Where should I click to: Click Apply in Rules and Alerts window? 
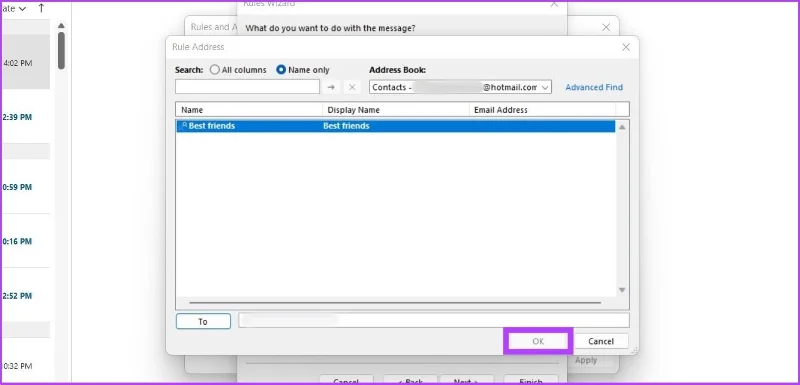586,360
